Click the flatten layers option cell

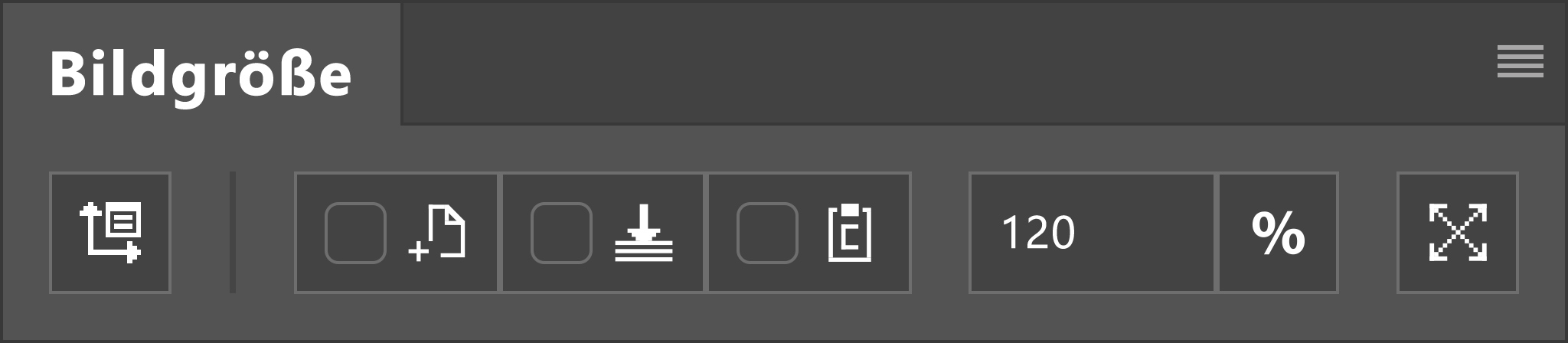point(603,233)
